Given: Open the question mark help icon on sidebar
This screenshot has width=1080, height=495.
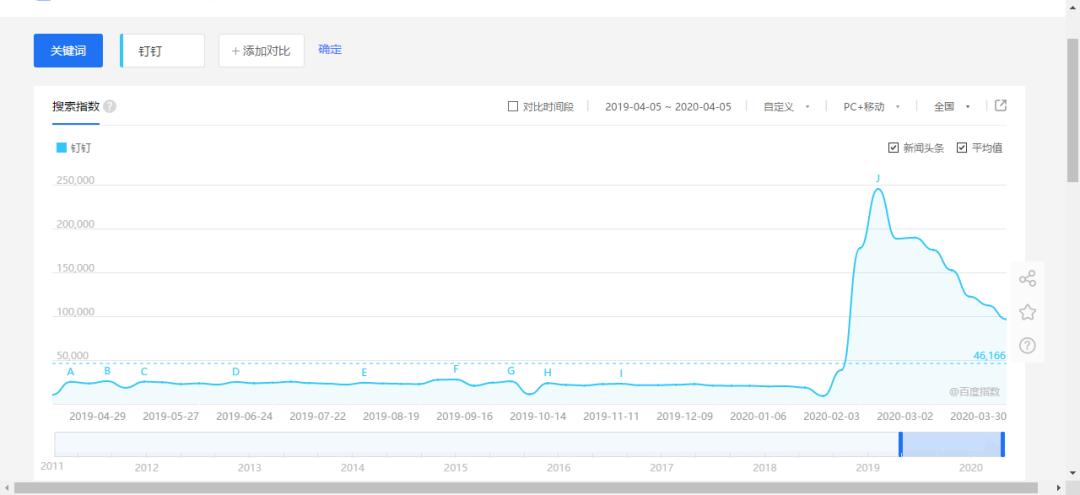Looking at the screenshot, I should click(1027, 345).
